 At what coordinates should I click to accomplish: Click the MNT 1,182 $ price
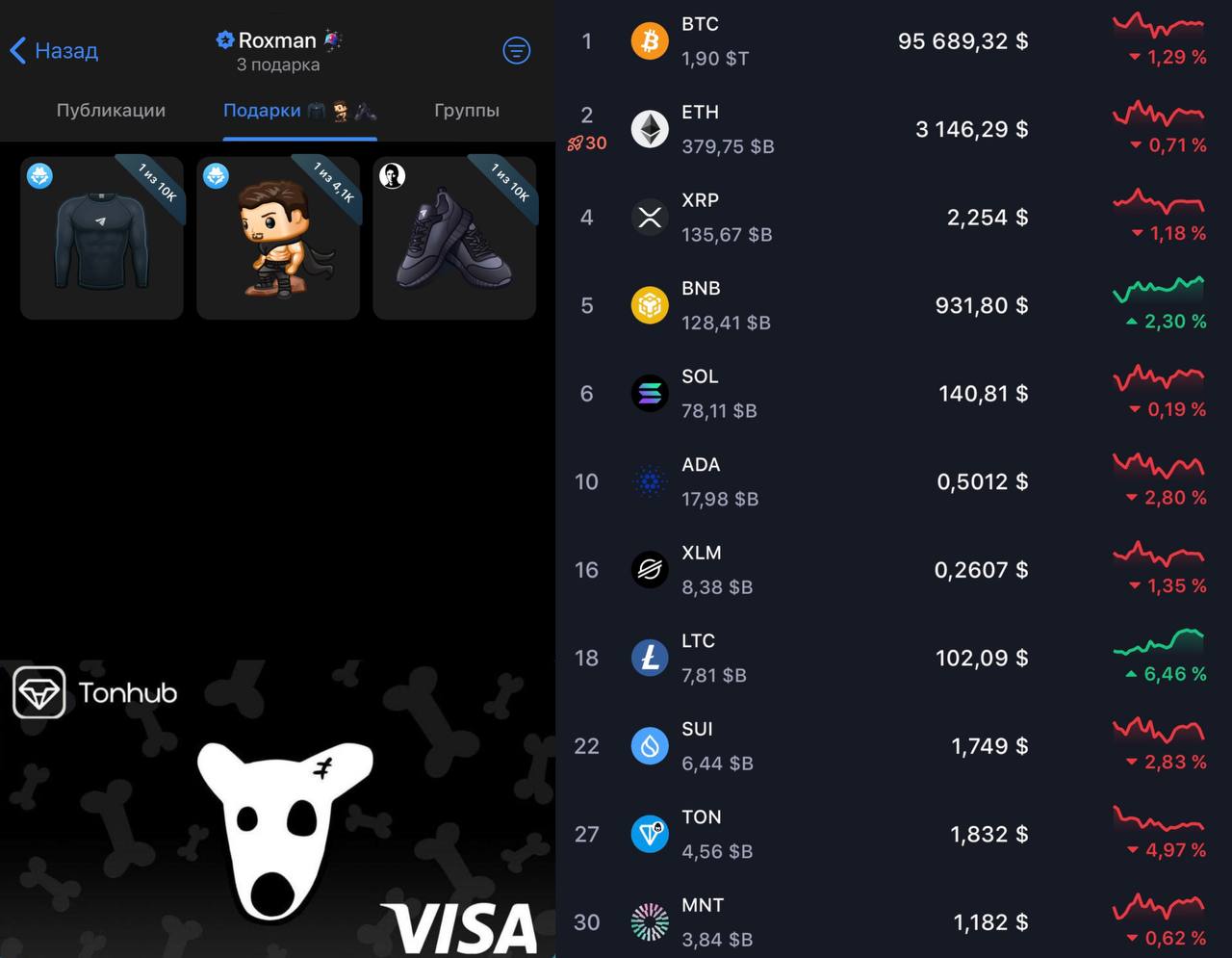(990, 922)
